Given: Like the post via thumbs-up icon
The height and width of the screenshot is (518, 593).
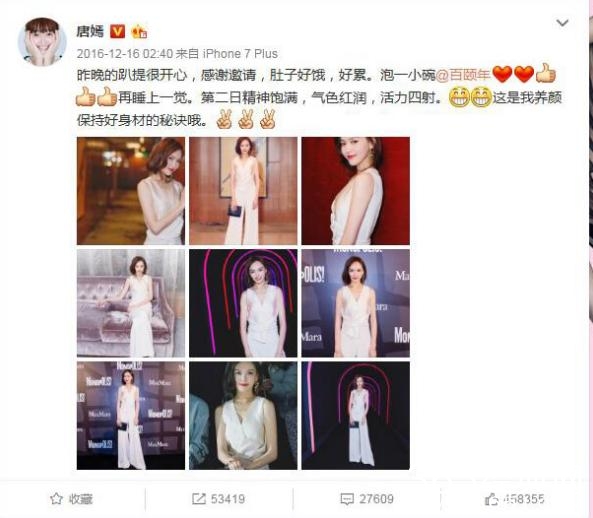Looking at the screenshot, I should (491, 499).
